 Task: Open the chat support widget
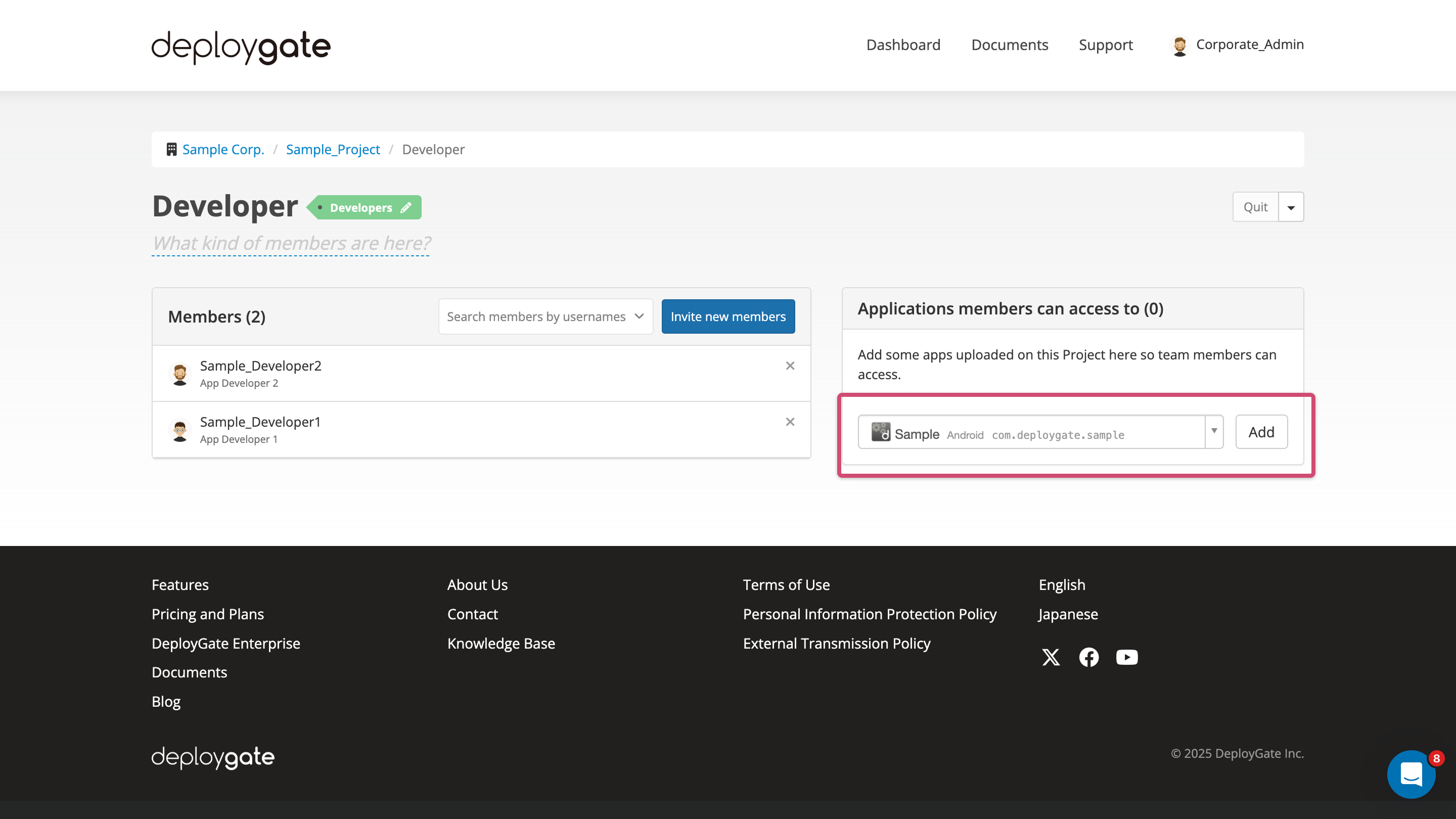(1412, 775)
